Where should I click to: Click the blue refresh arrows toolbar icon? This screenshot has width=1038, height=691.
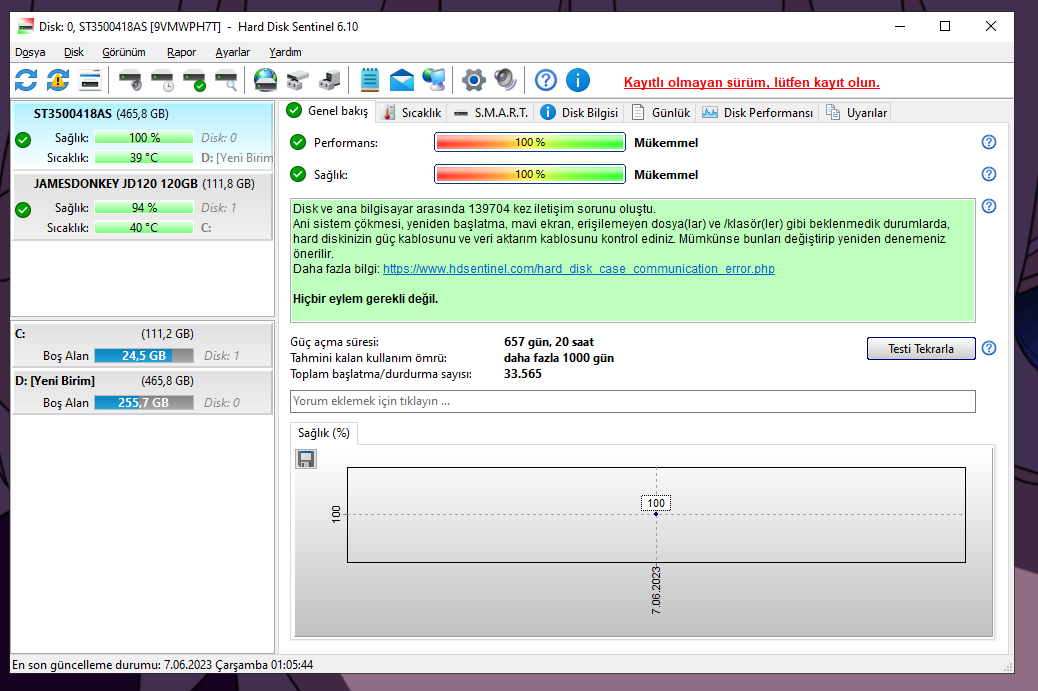click(26, 81)
